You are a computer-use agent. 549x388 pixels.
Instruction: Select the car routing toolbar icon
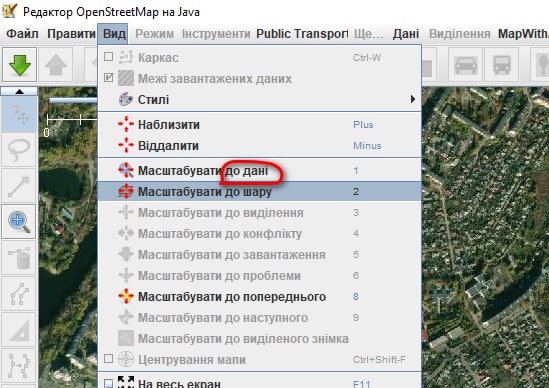click(466, 65)
